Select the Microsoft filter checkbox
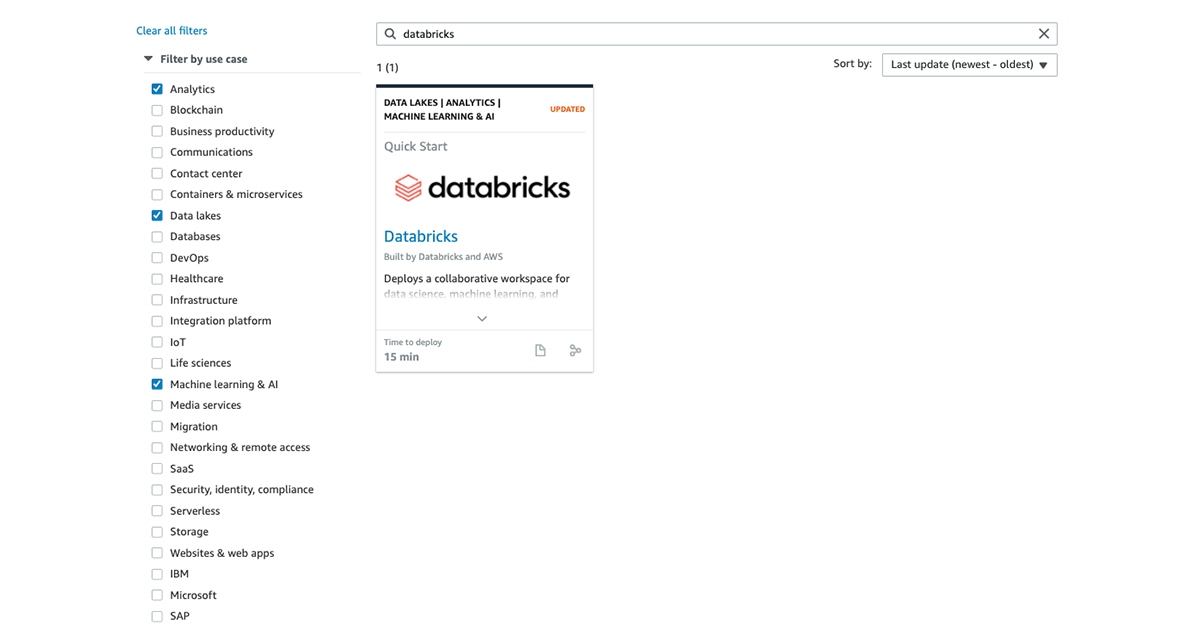This screenshot has height=630, width=1200. (157, 595)
